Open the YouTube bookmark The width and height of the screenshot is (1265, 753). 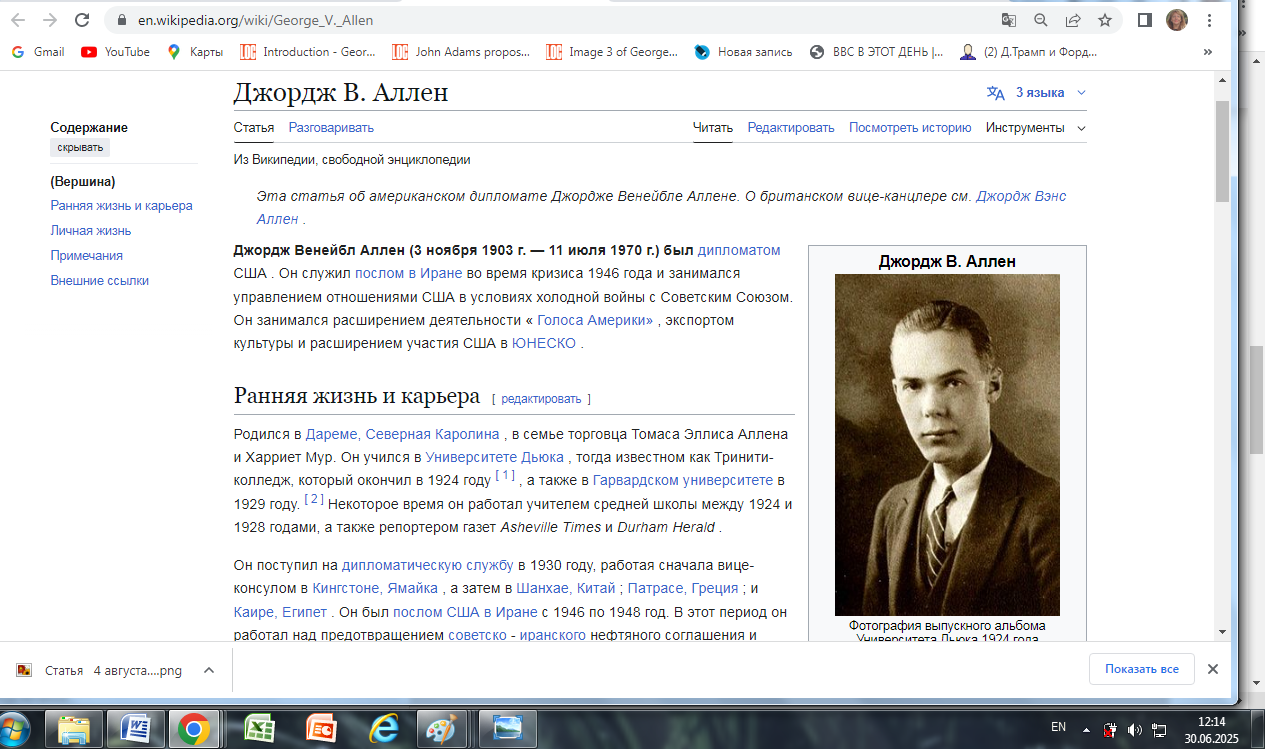116,52
